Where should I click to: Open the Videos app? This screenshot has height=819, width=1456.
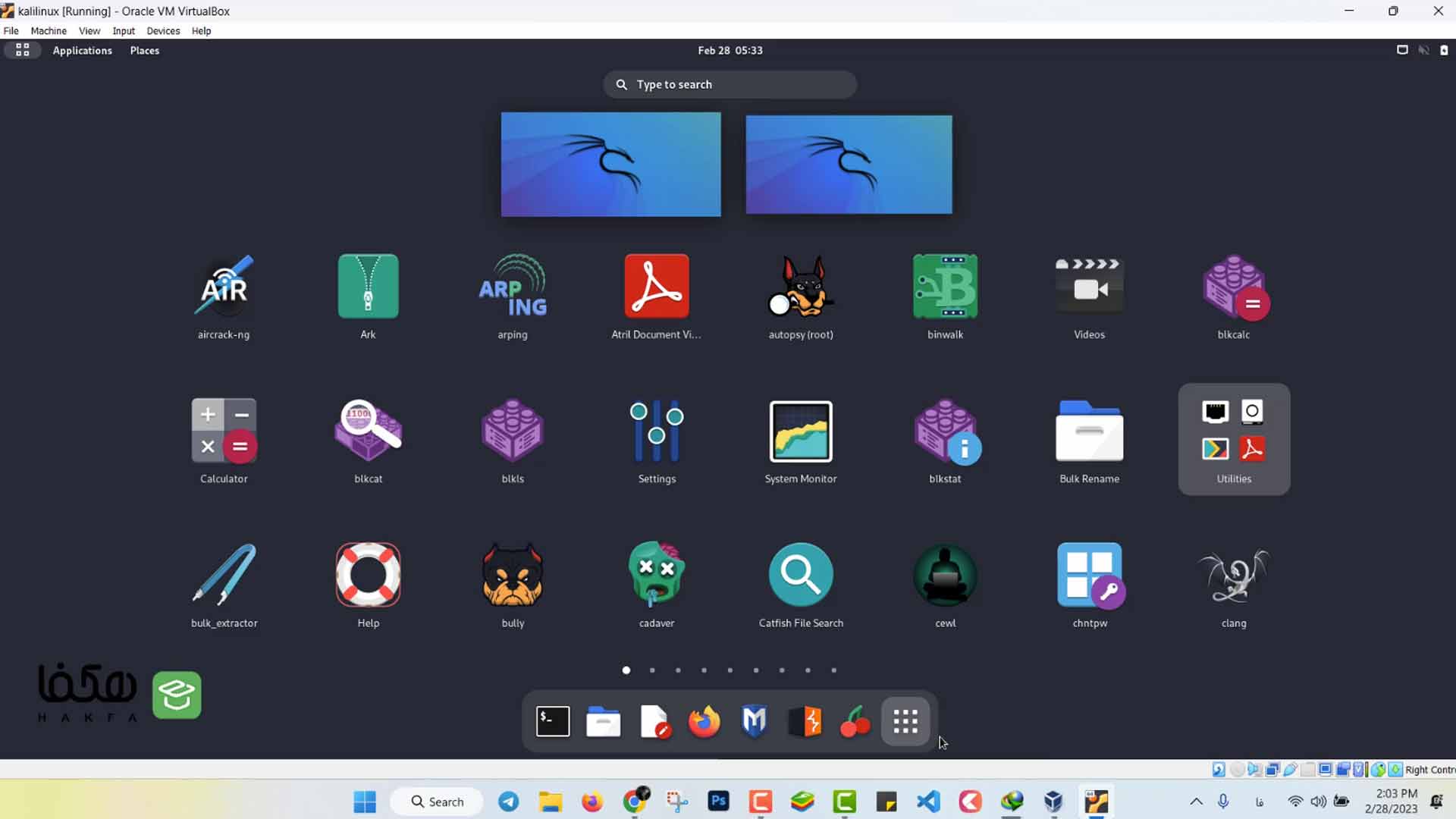[1090, 297]
